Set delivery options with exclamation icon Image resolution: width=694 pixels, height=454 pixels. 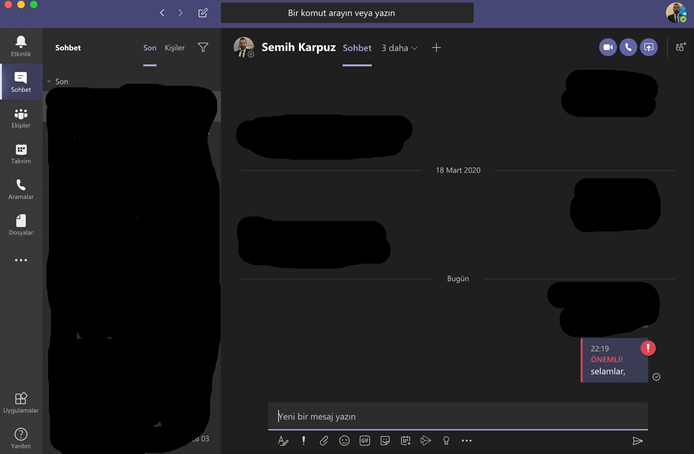tap(303, 441)
